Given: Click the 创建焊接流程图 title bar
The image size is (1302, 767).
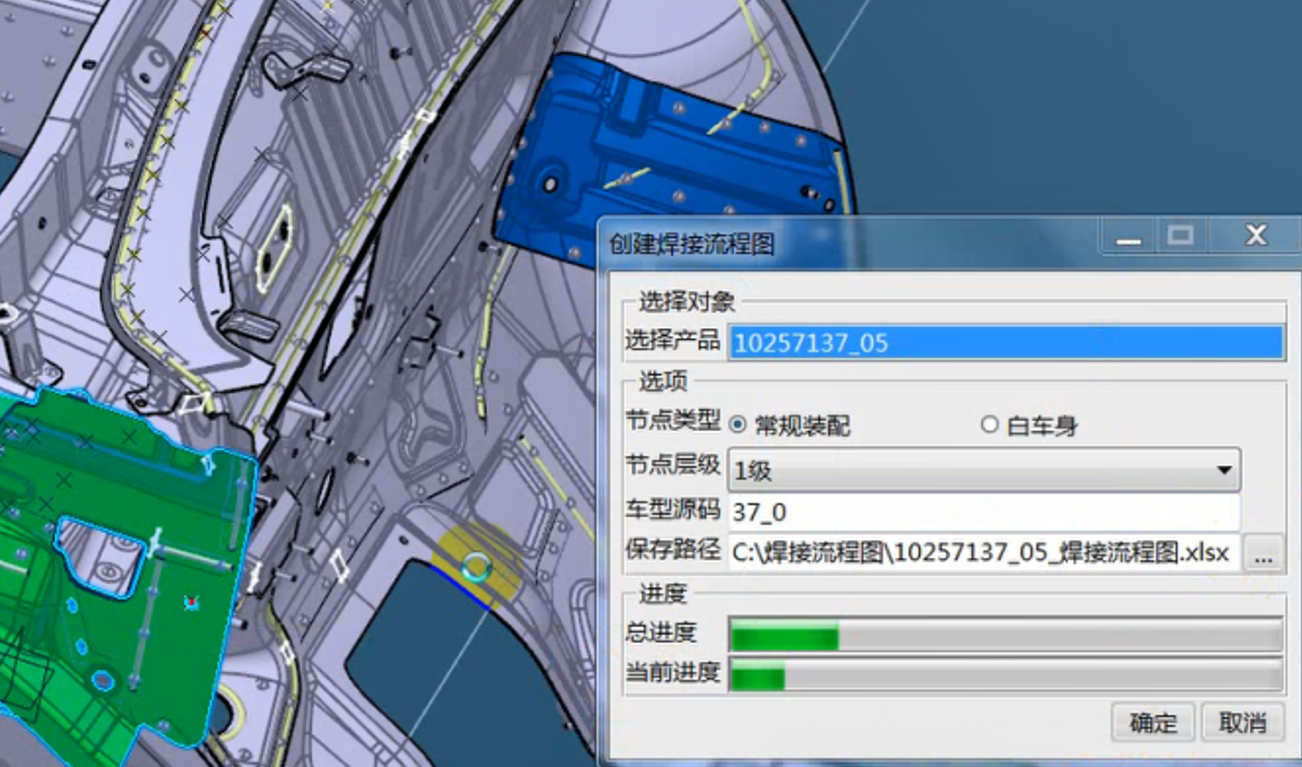Looking at the screenshot, I should tap(850, 243).
